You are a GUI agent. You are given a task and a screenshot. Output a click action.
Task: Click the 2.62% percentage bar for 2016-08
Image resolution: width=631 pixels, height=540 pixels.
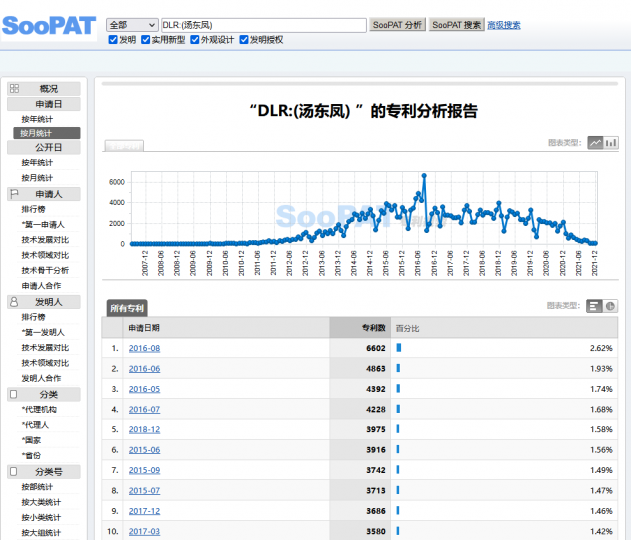(399, 348)
